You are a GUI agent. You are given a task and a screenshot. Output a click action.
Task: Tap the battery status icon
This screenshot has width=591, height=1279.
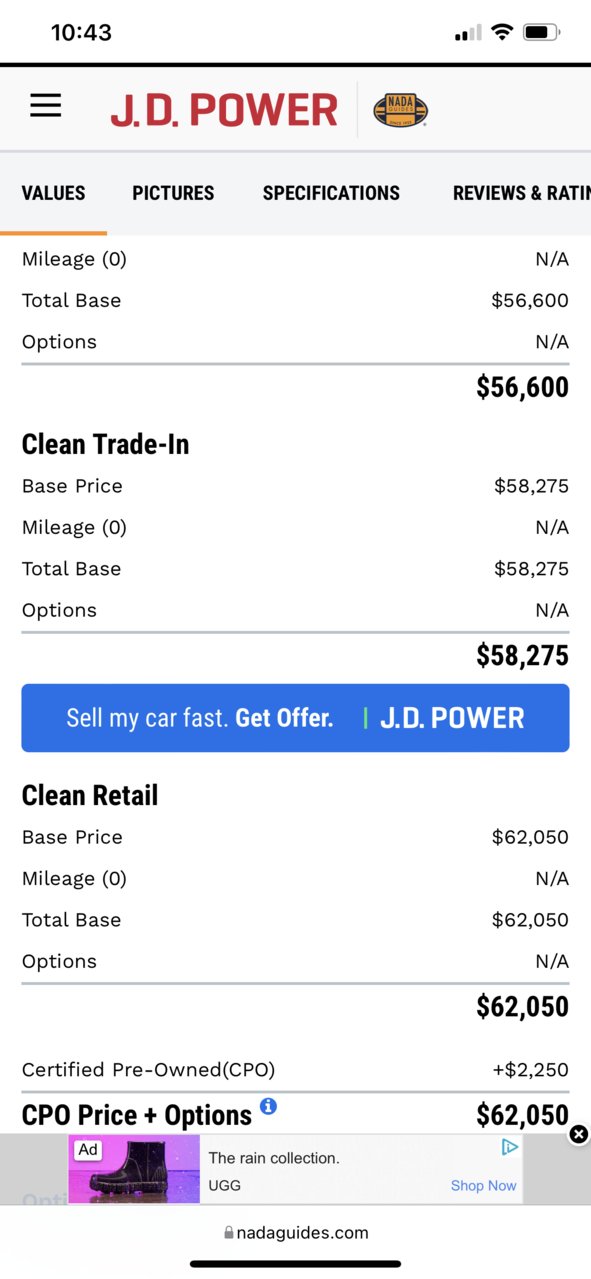pyautogui.click(x=541, y=32)
